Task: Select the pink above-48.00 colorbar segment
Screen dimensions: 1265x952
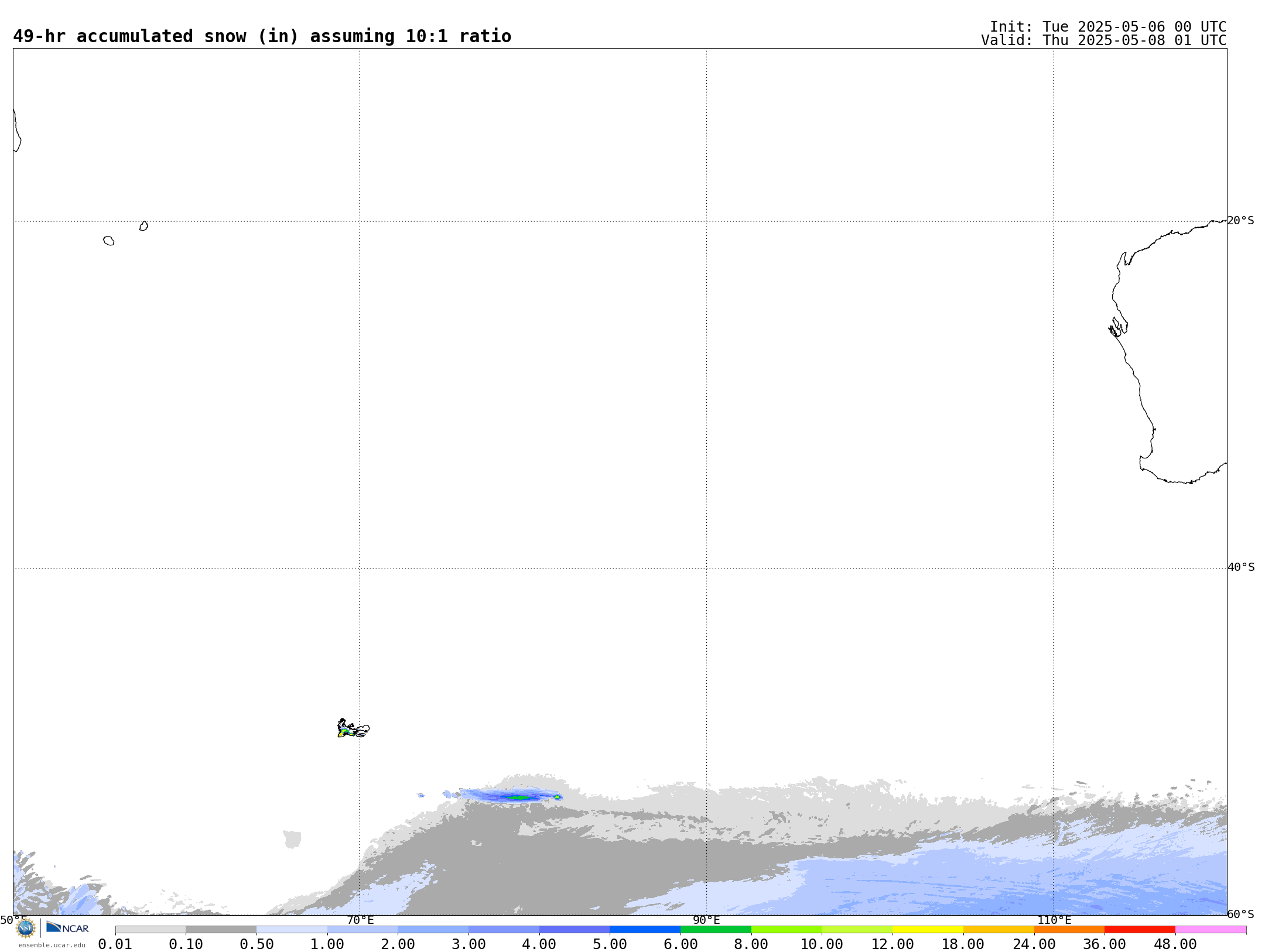Action: pyautogui.click(x=1211, y=930)
